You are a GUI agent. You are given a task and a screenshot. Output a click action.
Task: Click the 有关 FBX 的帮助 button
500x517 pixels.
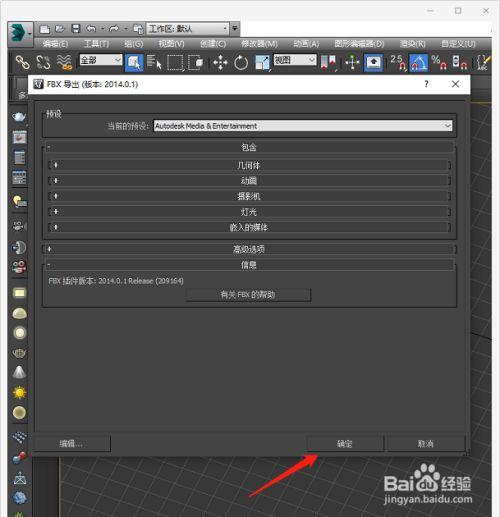[x=248, y=295]
